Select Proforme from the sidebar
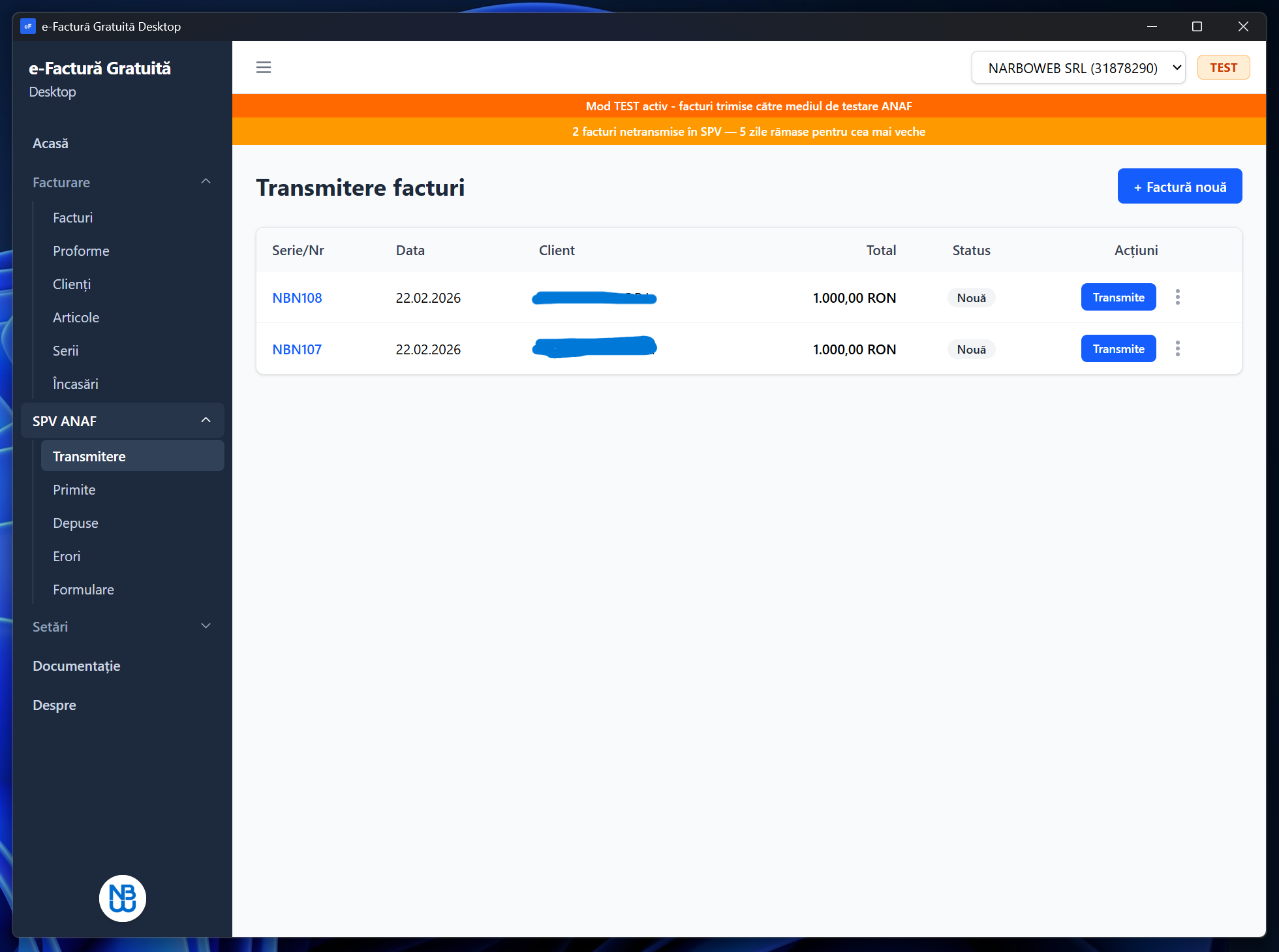This screenshot has width=1279, height=952. point(81,251)
